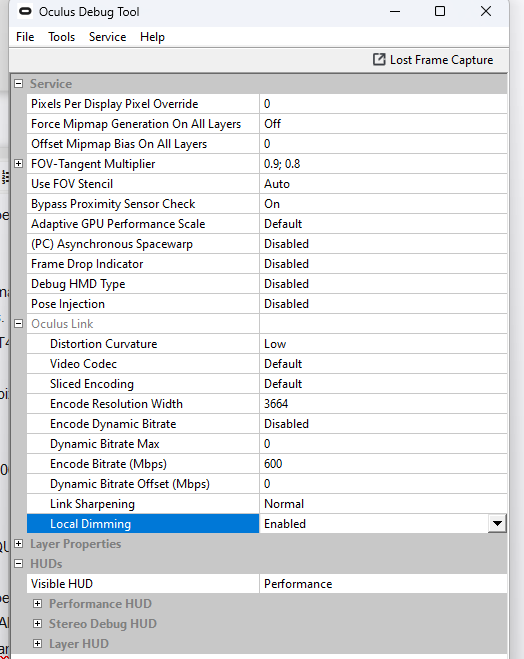524x659 pixels.
Task: Click the Lost Frame Capture icon
Action: tap(379, 60)
